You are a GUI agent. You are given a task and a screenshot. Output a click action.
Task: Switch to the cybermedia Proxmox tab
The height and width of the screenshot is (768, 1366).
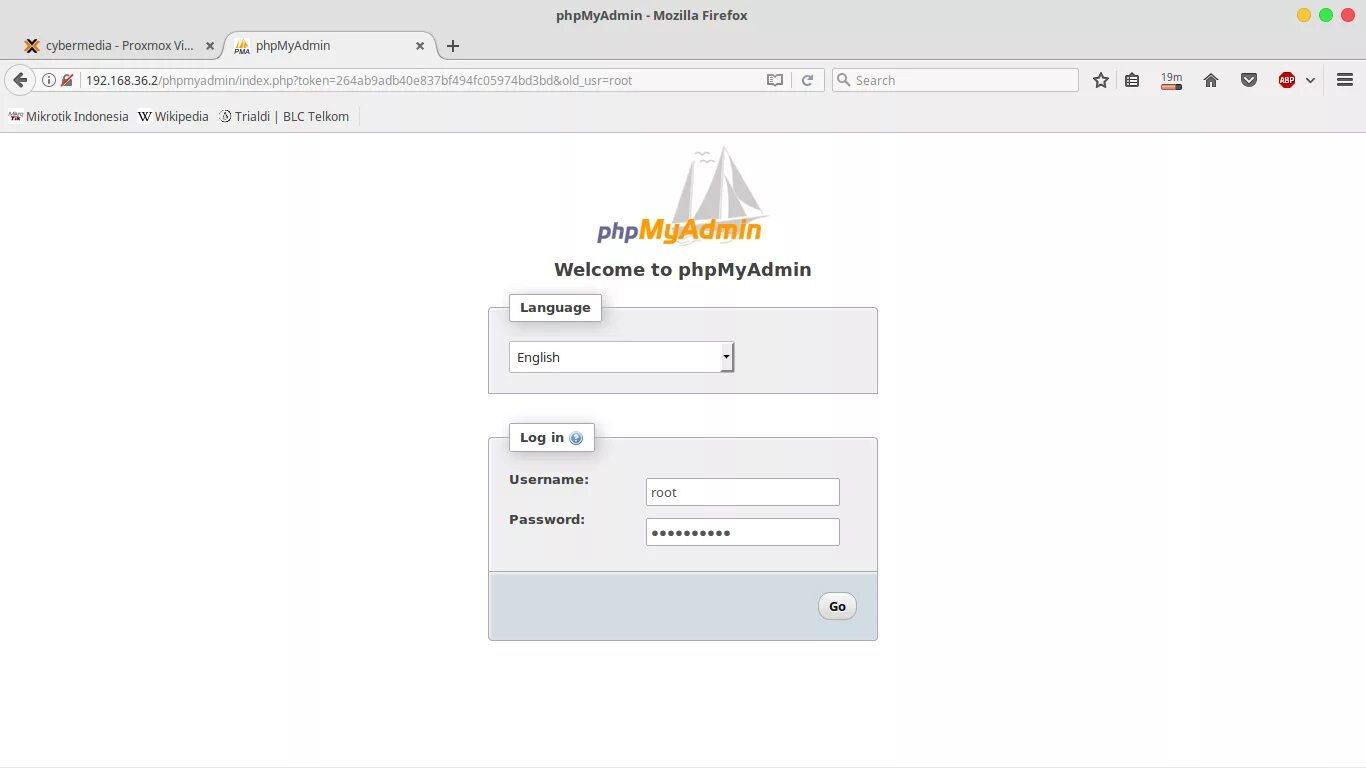point(119,46)
